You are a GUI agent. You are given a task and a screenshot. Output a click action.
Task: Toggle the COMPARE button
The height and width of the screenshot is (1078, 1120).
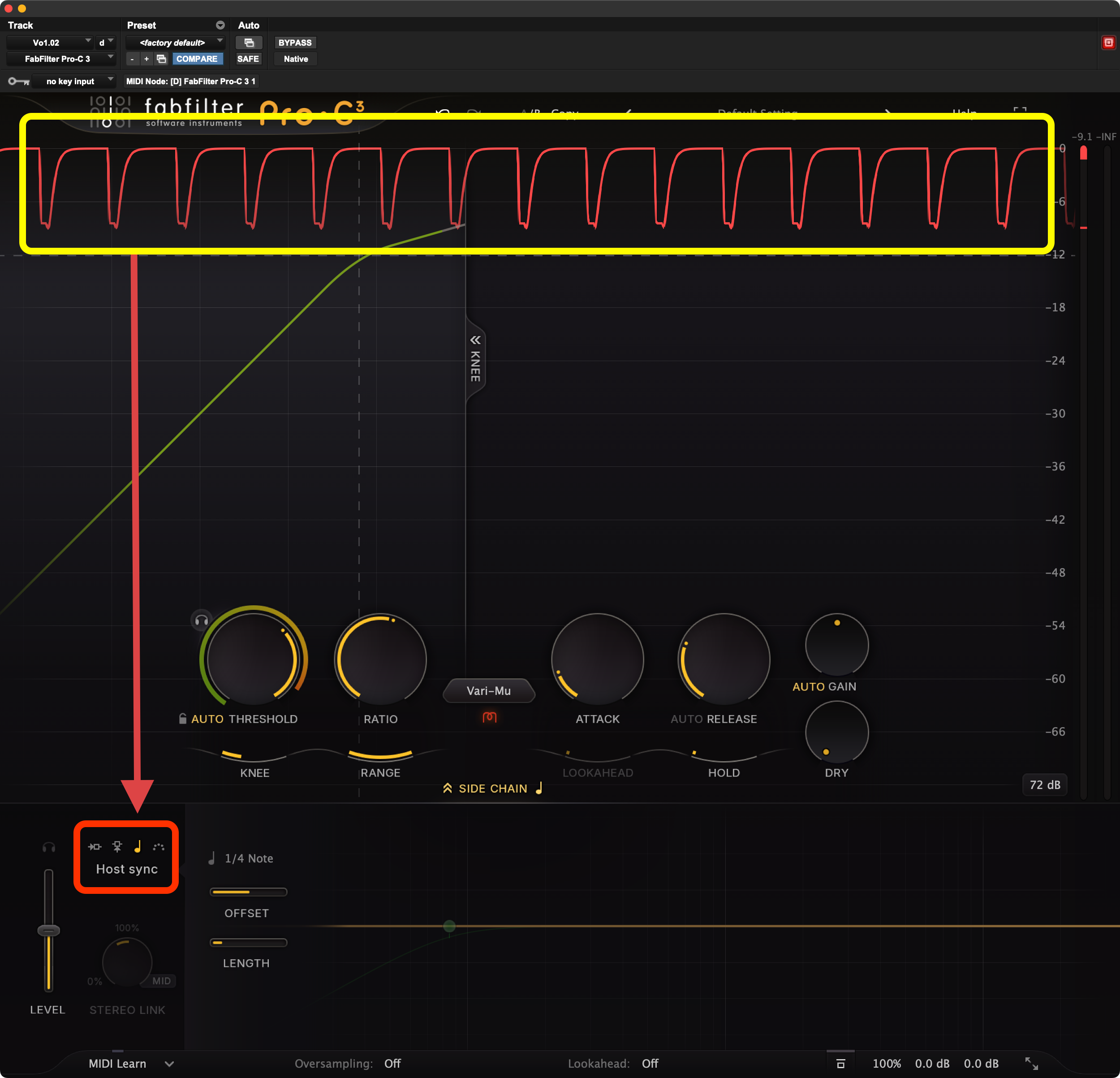(x=197, y=59)
